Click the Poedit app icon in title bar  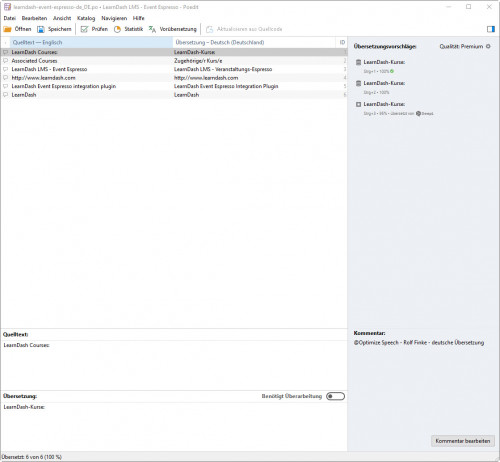pos(7,7)
